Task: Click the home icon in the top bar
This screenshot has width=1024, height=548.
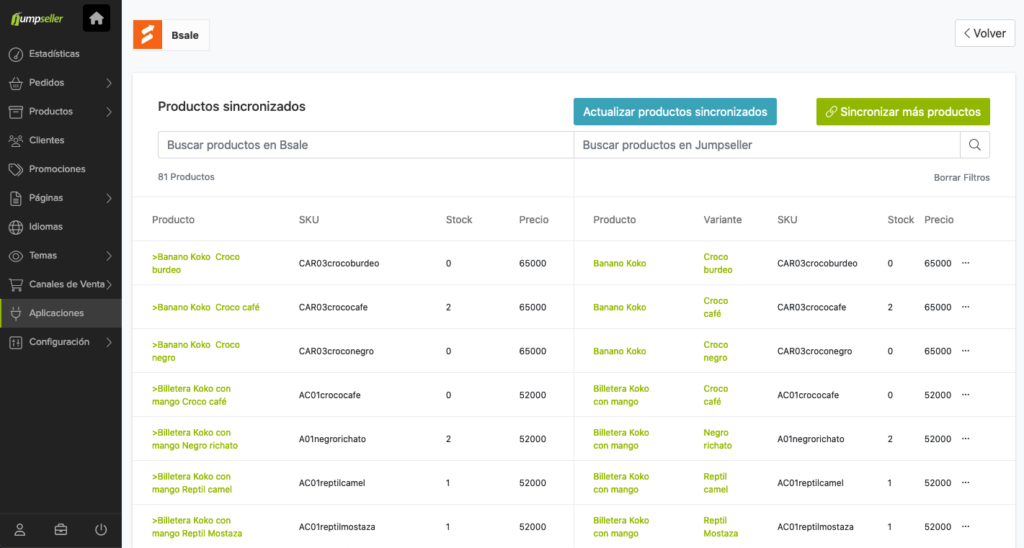Action: [96, 18]
